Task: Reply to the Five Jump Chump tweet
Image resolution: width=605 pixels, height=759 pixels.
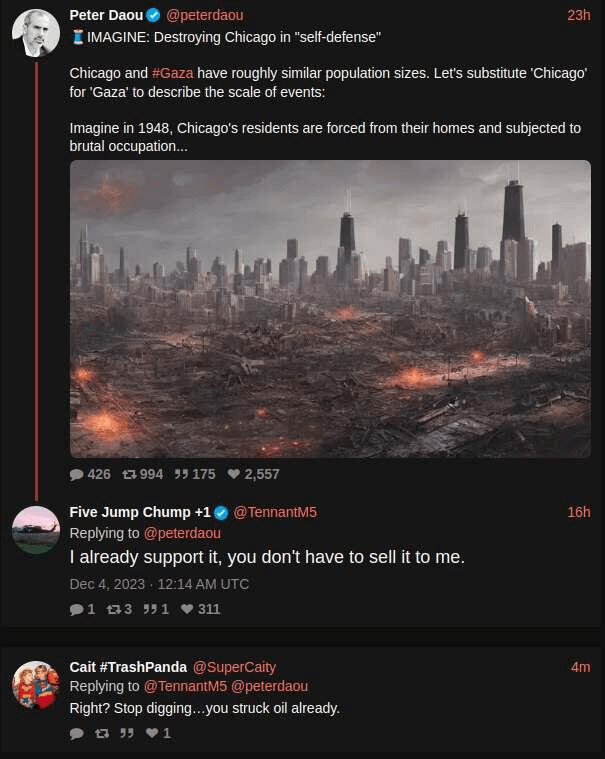Action: tap(77, 608)
